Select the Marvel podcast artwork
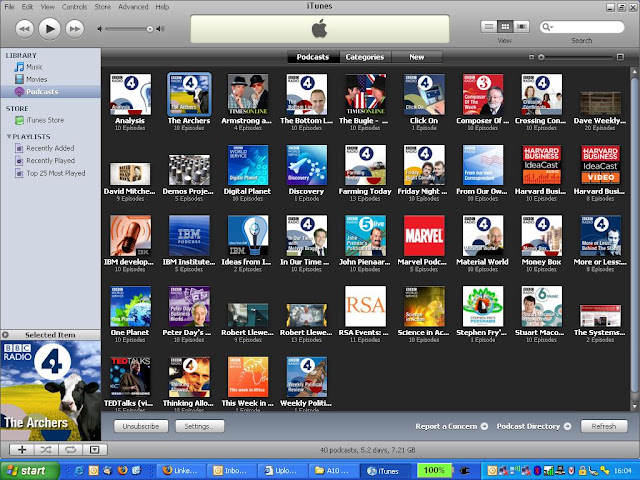The width and height of the screenshot is (640, 480). (424, 236)
